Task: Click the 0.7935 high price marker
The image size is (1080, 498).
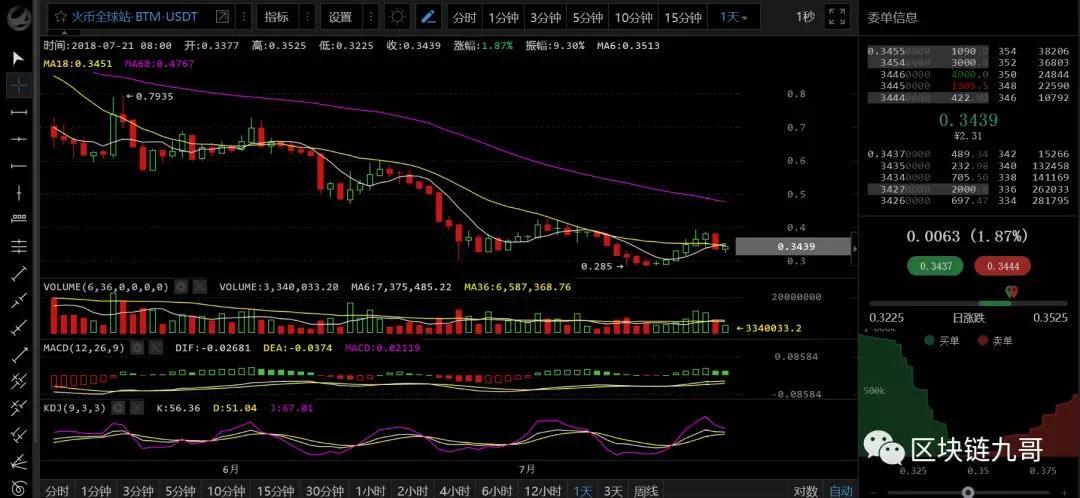Action: point(149,96)
